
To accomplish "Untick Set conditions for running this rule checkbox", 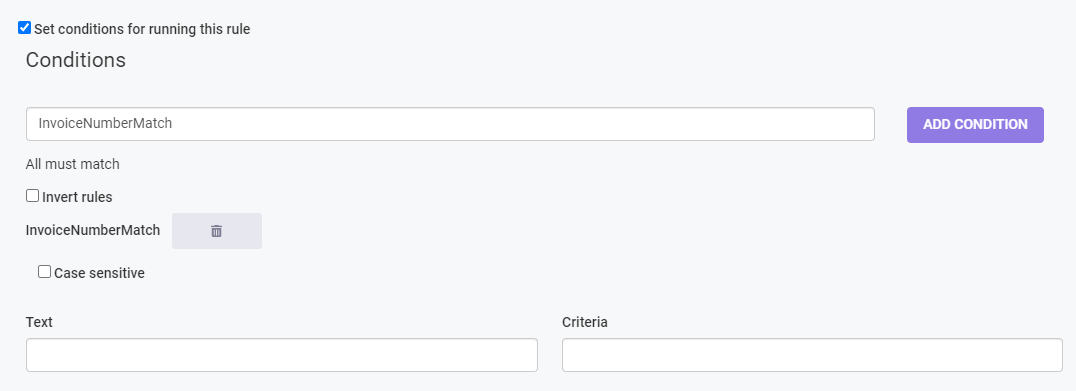I will point(25,28).
